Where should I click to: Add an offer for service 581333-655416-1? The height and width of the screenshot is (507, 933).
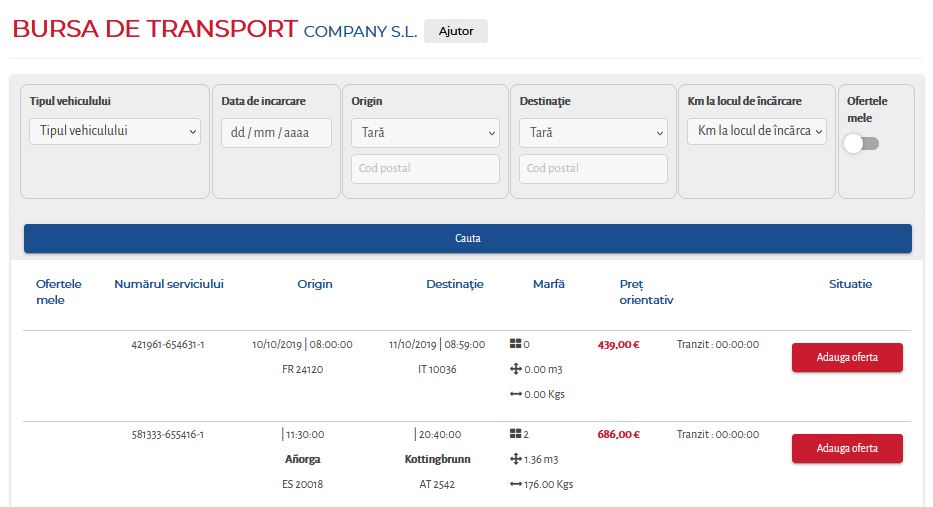(x=847, y=448)
